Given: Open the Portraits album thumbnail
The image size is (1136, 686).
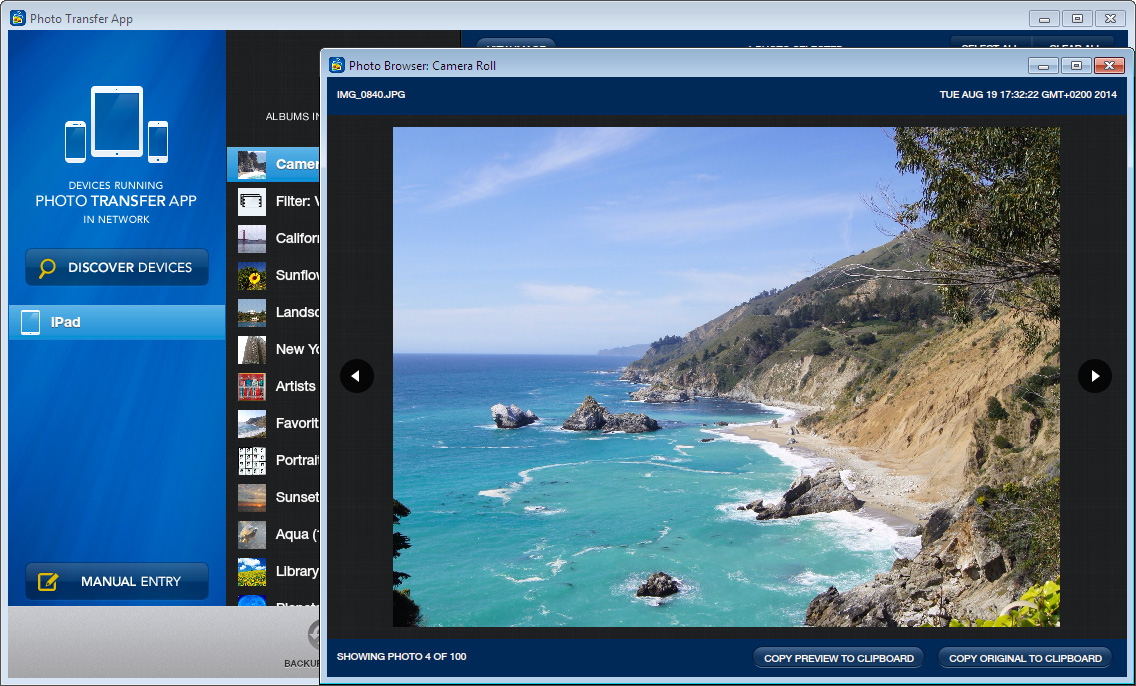Looking at the screenshot, I should pos(251,460).
